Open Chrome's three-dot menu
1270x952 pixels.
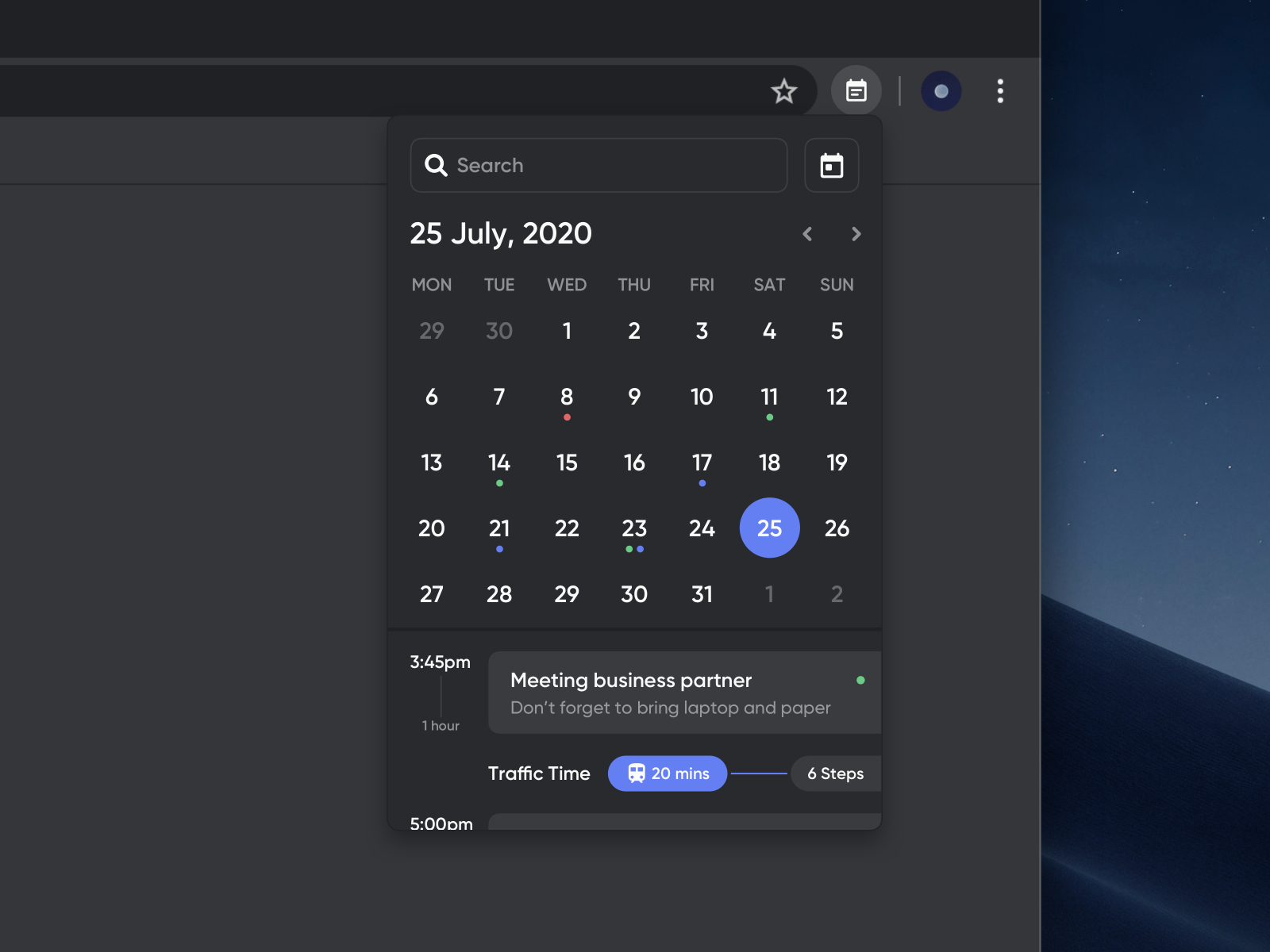coord(1000,90)
